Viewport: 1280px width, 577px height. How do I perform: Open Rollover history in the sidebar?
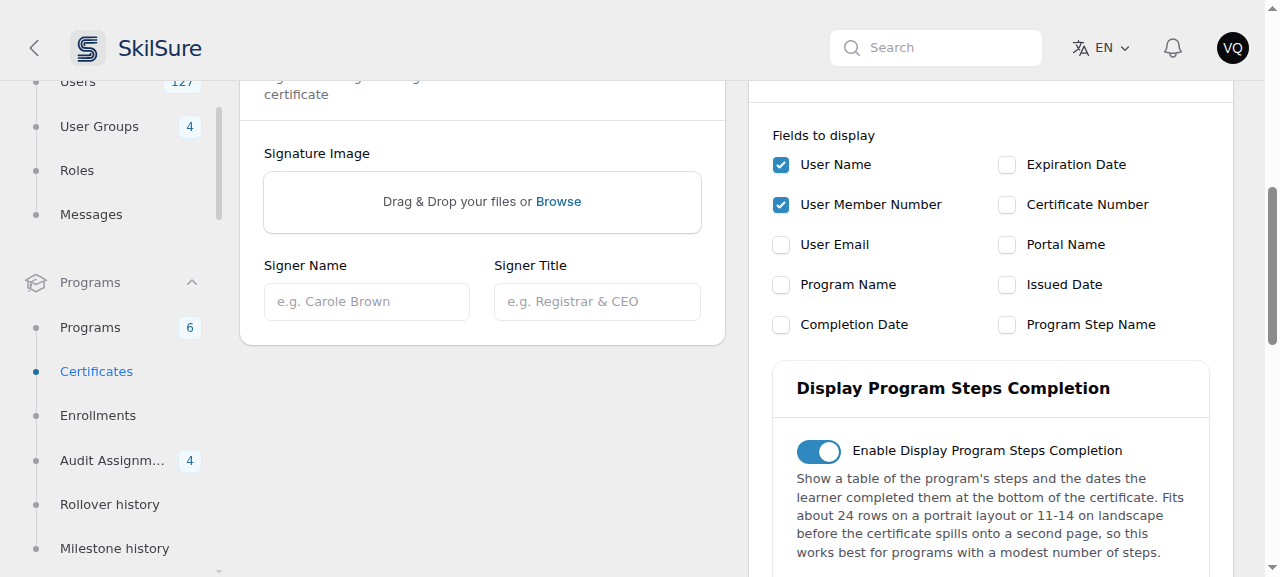pos(112,505)
